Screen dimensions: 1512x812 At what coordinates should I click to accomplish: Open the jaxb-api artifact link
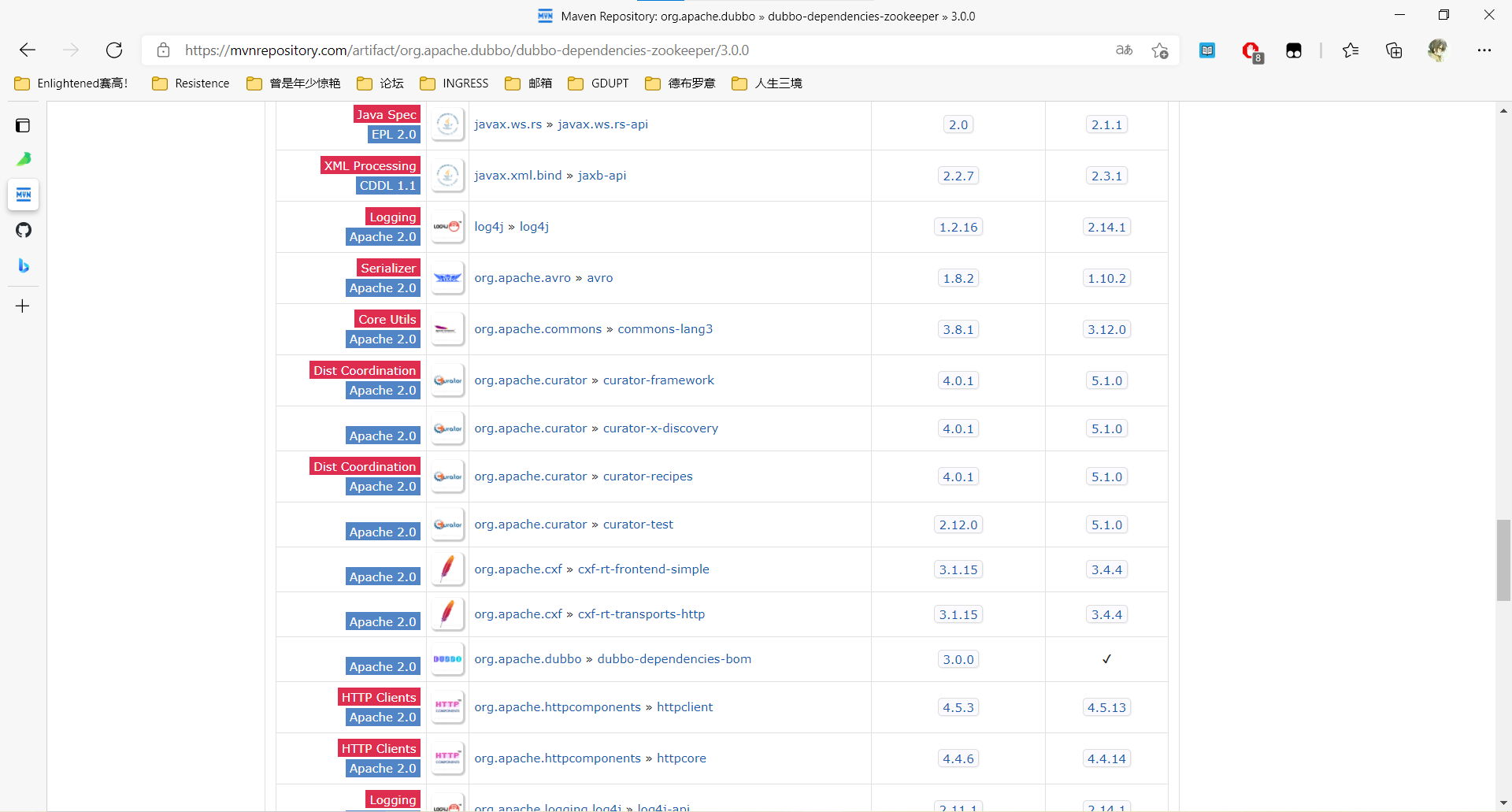click(602, 176)
